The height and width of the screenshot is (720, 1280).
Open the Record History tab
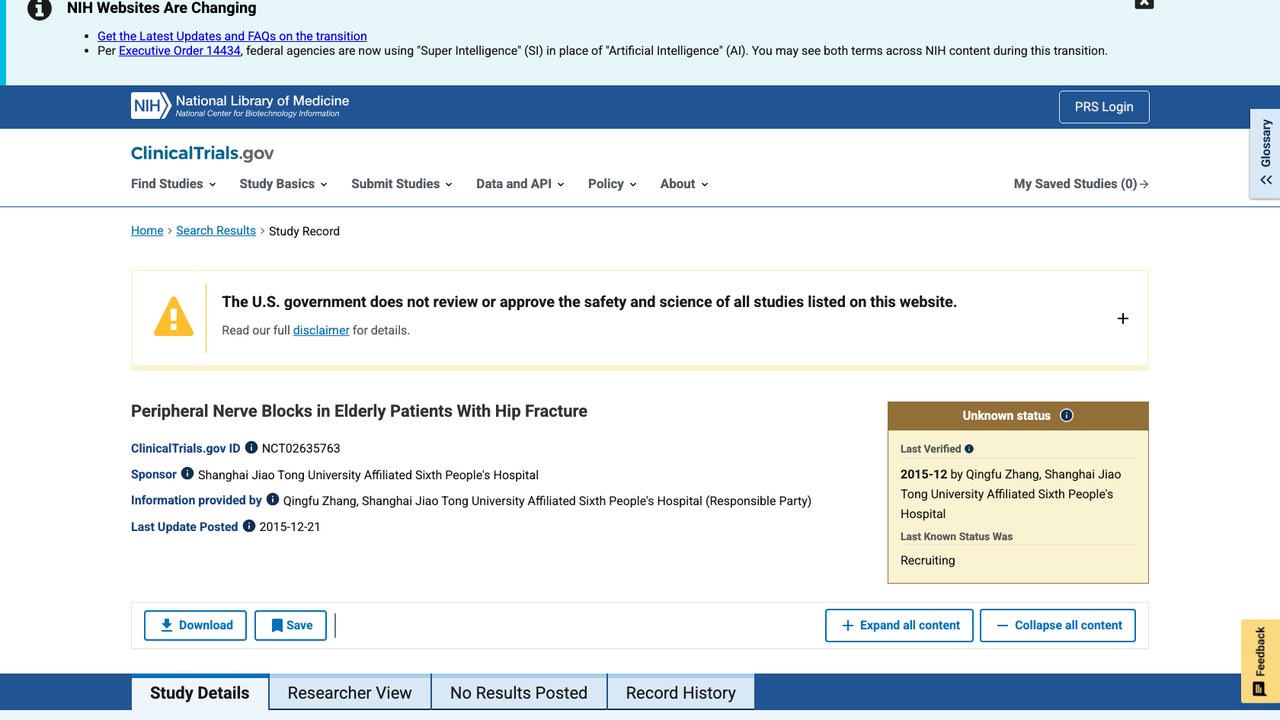click(x=681, y=692)
